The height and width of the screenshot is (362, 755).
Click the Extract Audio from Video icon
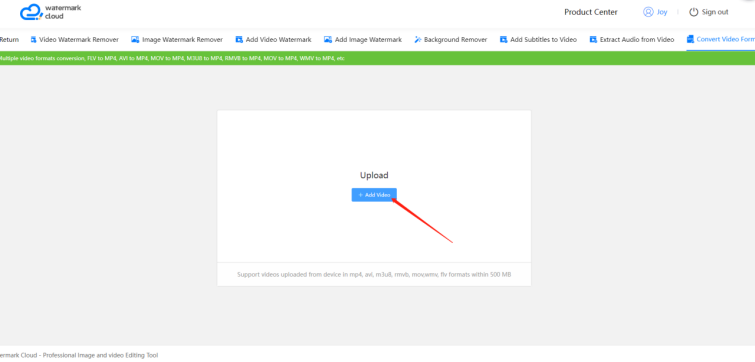(x=593, y=39)
